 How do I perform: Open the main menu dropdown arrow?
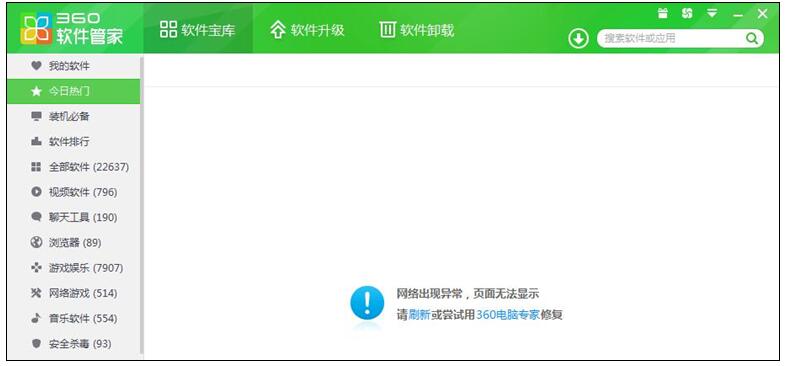(x=712, y=14)
